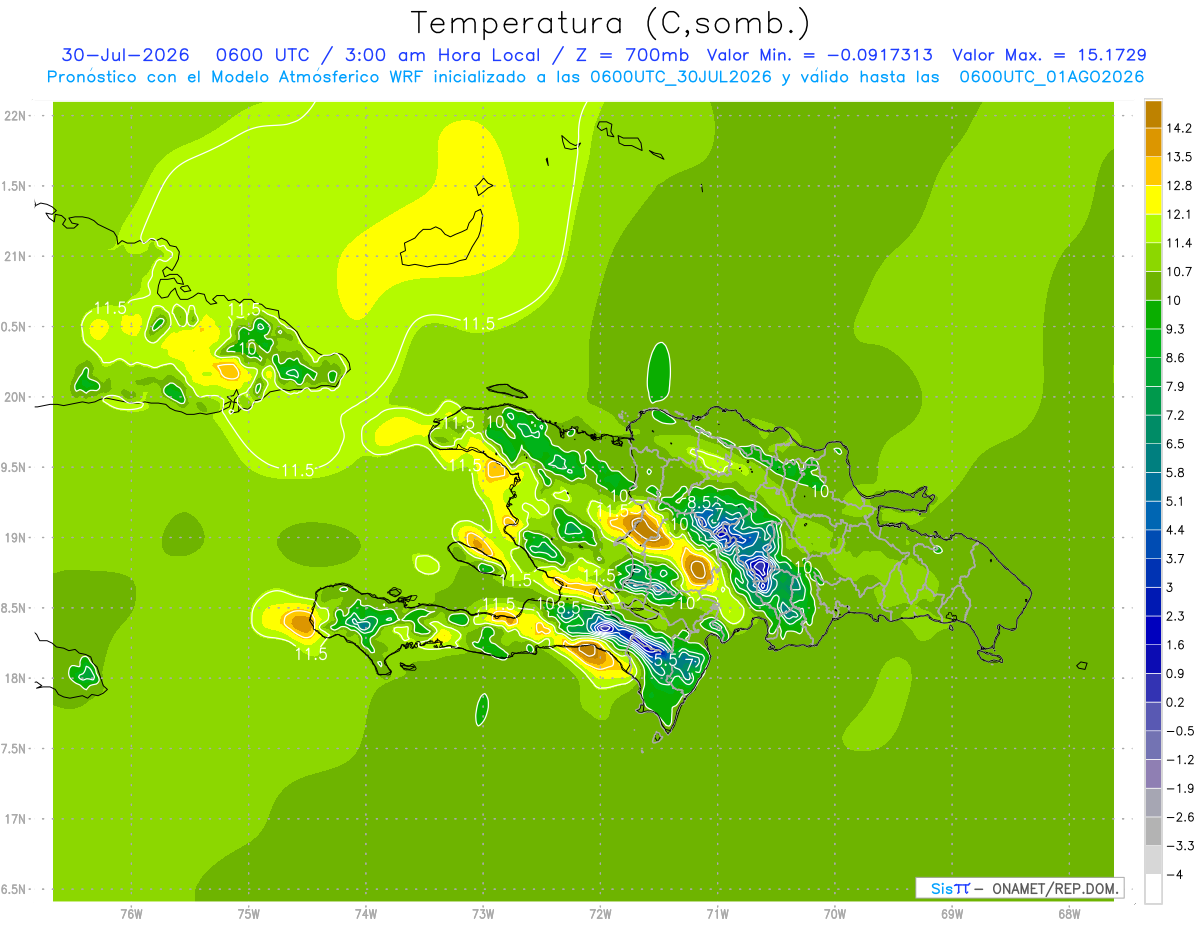The image size is (1200, 927).
Task: Click the legend color band between 1.6 and 0.9
Action: pos(1153,659)
